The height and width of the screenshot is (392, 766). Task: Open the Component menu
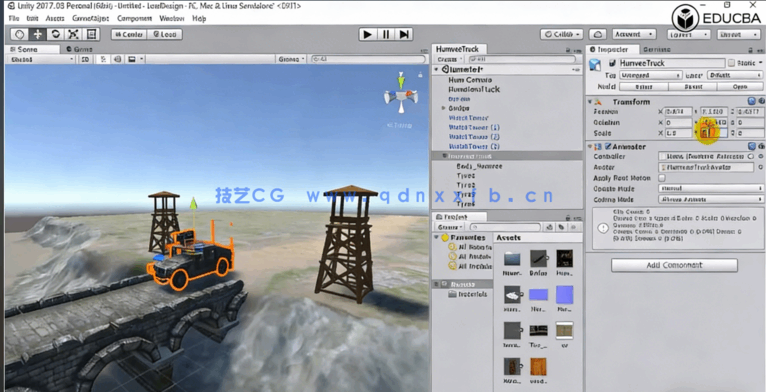(134, 18)
